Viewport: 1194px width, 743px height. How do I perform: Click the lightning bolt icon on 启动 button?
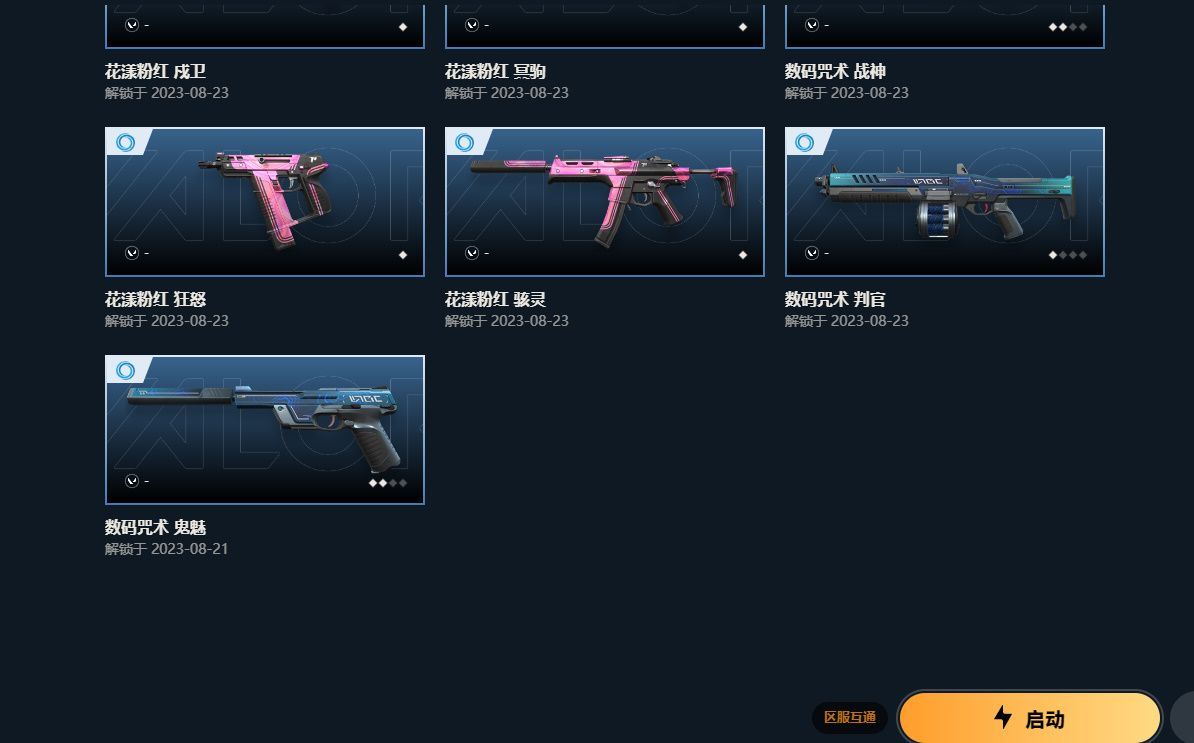click(1003, 717)
